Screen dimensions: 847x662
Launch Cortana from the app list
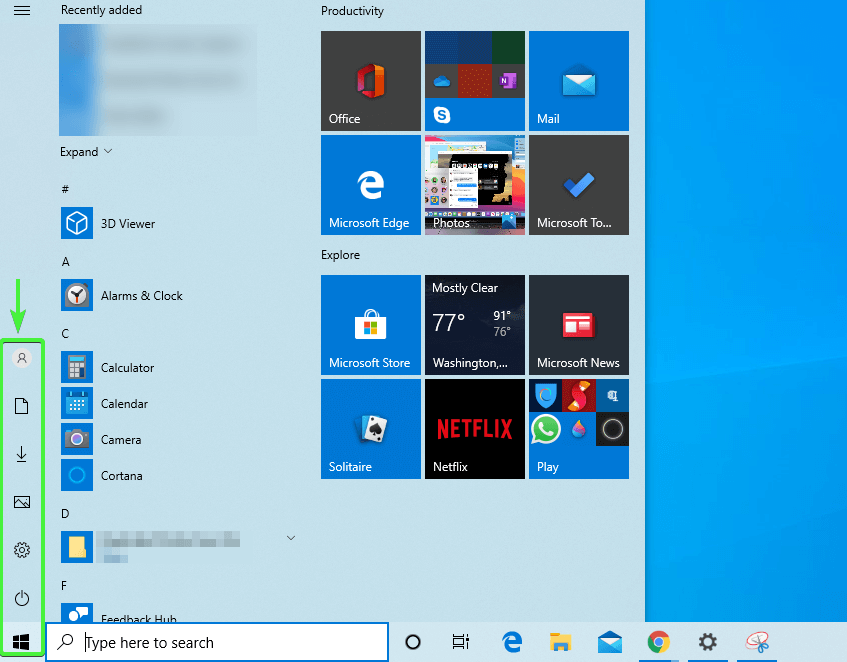pos(120,475)
